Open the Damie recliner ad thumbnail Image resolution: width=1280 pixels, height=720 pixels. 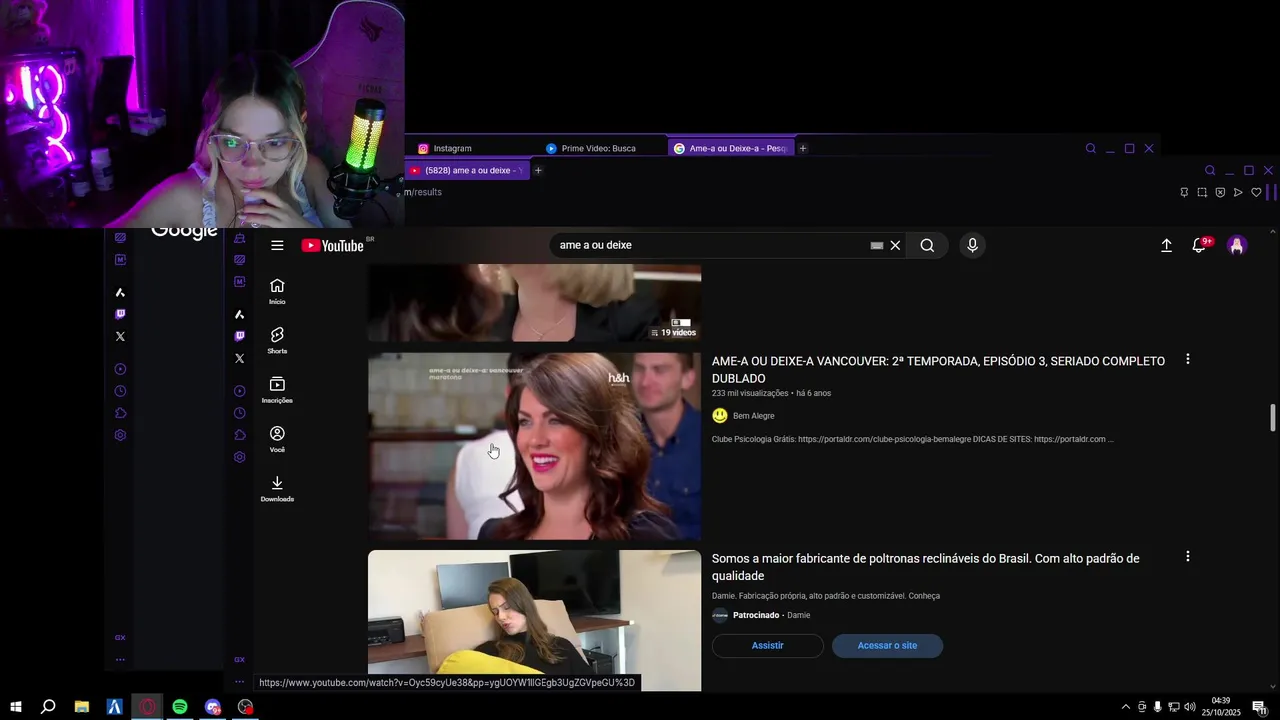point(534,620)
